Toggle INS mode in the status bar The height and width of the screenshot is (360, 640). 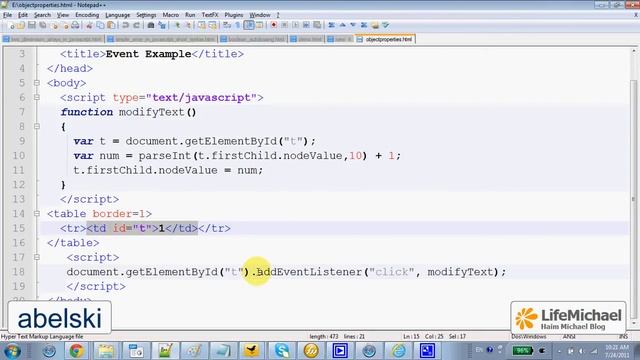623,336
